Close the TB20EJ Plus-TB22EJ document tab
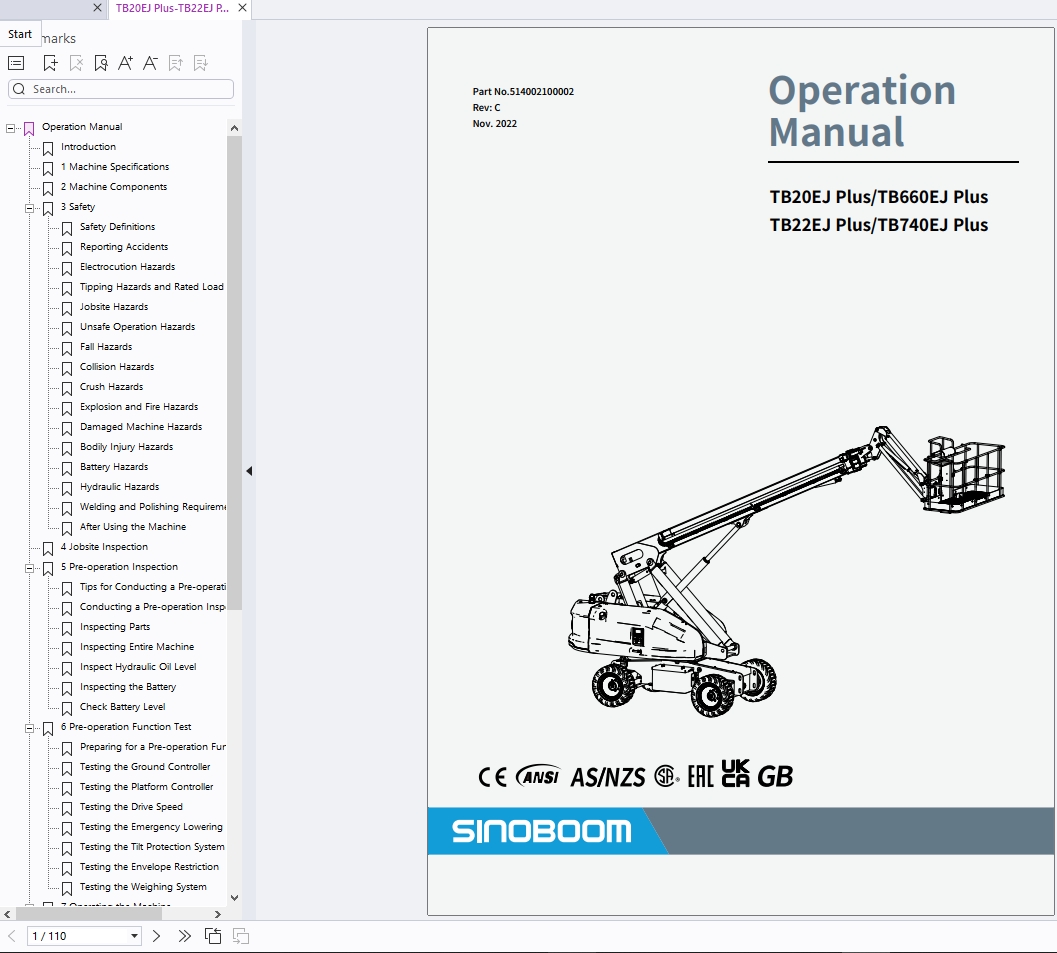Image resolution: width=1057 pixels, height=953 pixels. coord(242,8)
